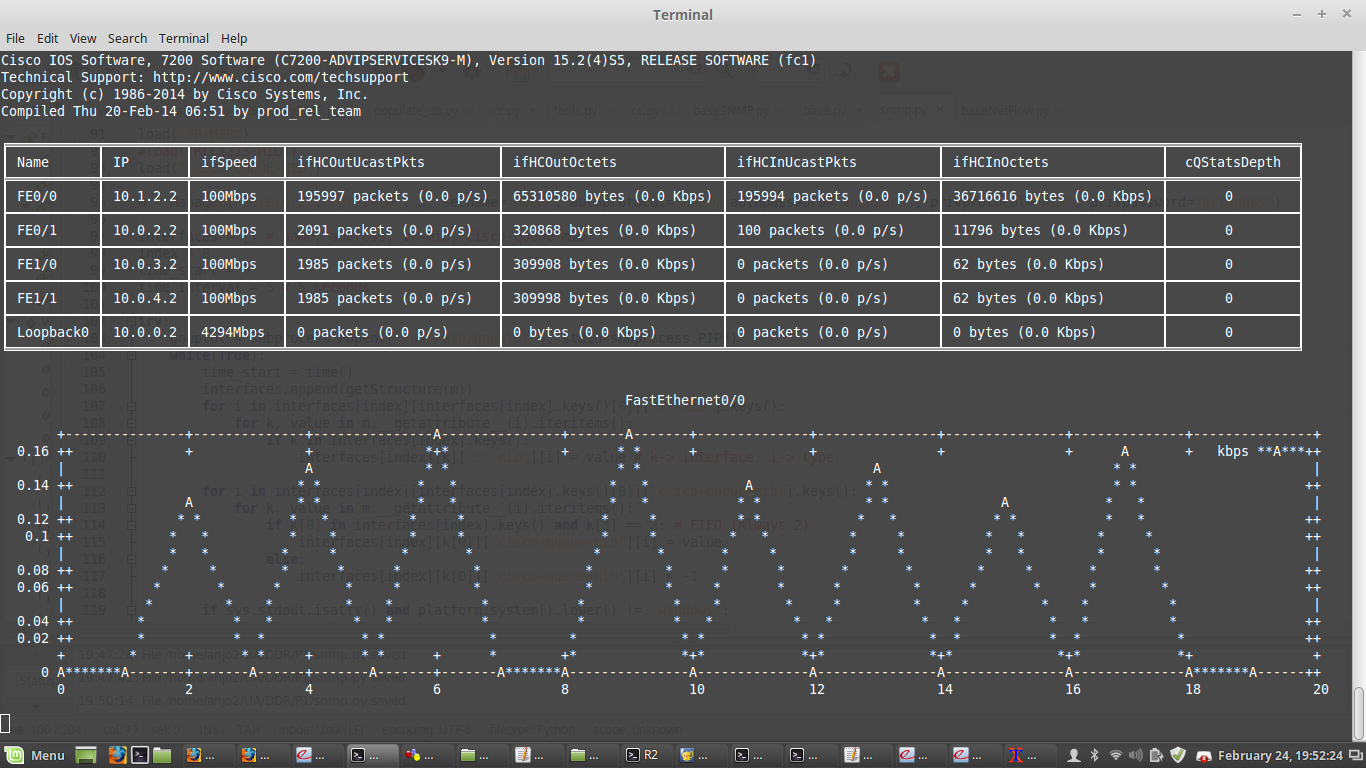Open the battery power tray icon

point(1156,755)
